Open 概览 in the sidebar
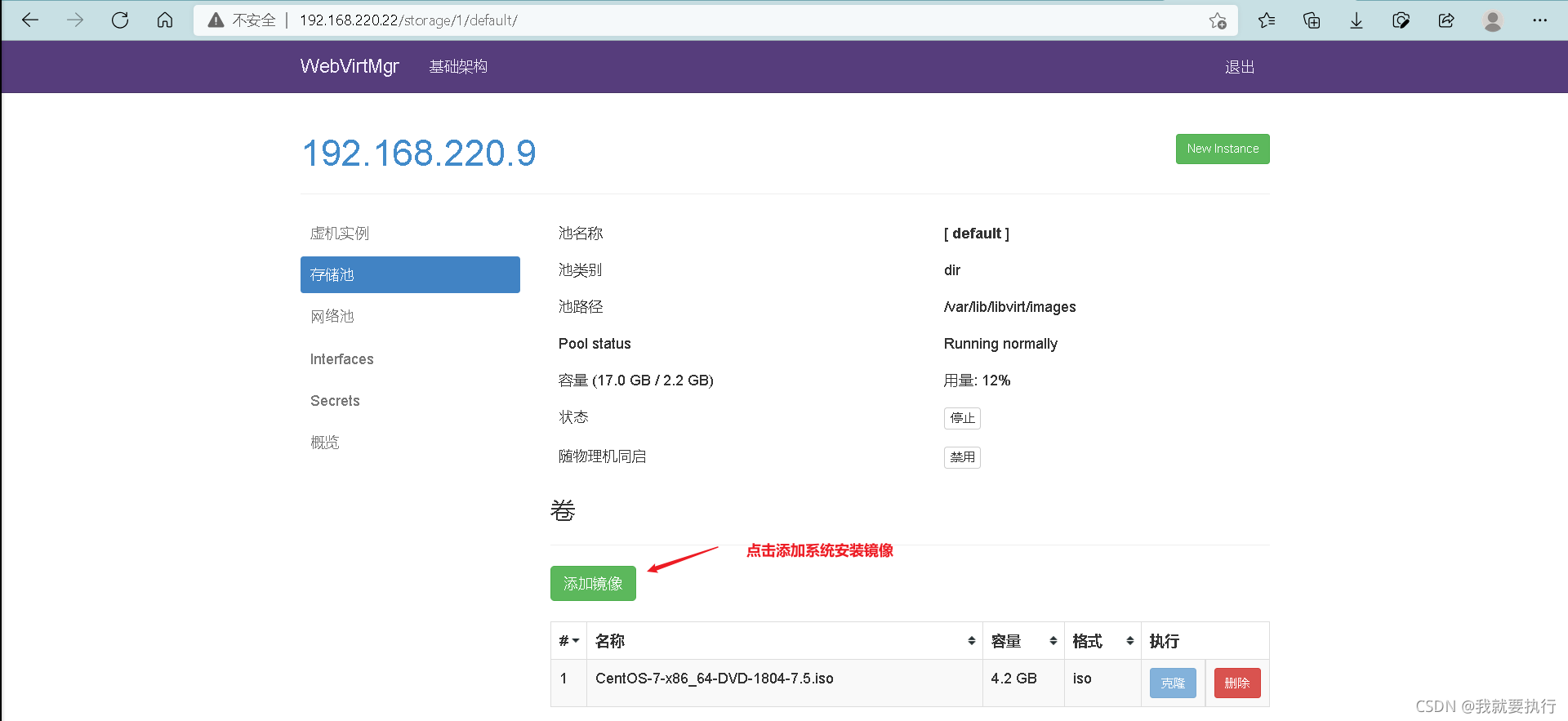This screenshot has height=721, width=1568. pyautogui.click(x=410, y=443)
